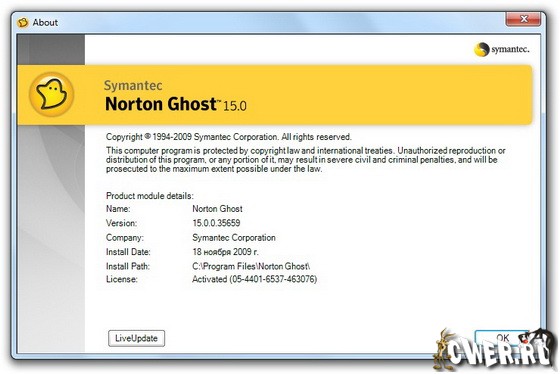Viewport: 560px width, 374px height.
Task: Click the About title text
Action: [x=45, y=23]
